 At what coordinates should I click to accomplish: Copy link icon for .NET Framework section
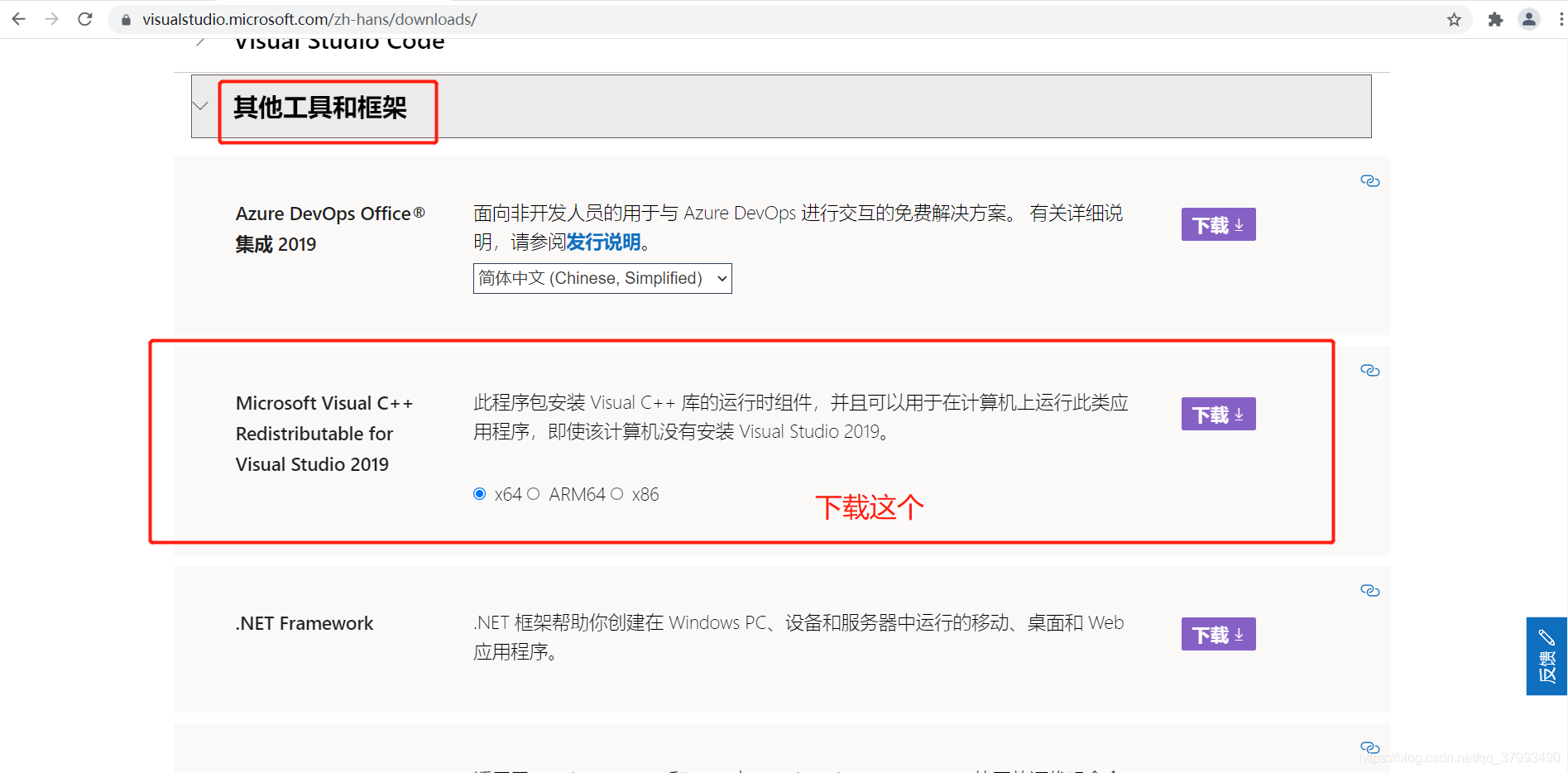click(x=1370, y=590)
